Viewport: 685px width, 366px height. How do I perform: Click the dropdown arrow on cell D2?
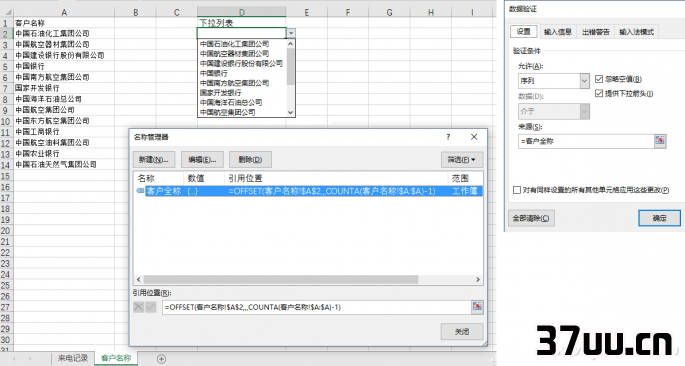pyautogui.click(x=291, y=33)
